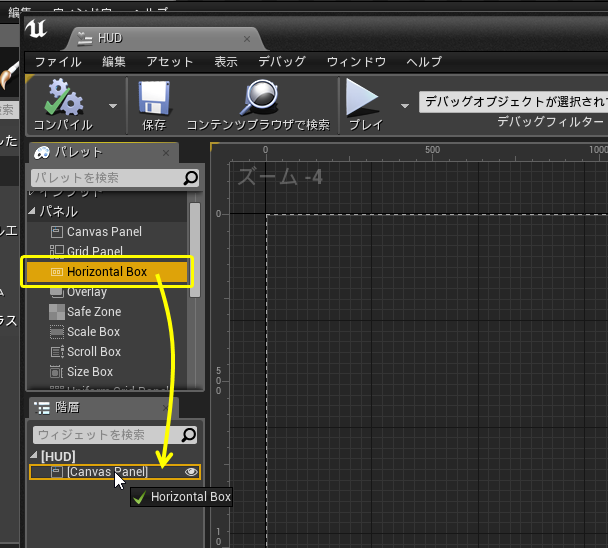Click the Size Box icon in palette
608x548 pixels.
57,372
